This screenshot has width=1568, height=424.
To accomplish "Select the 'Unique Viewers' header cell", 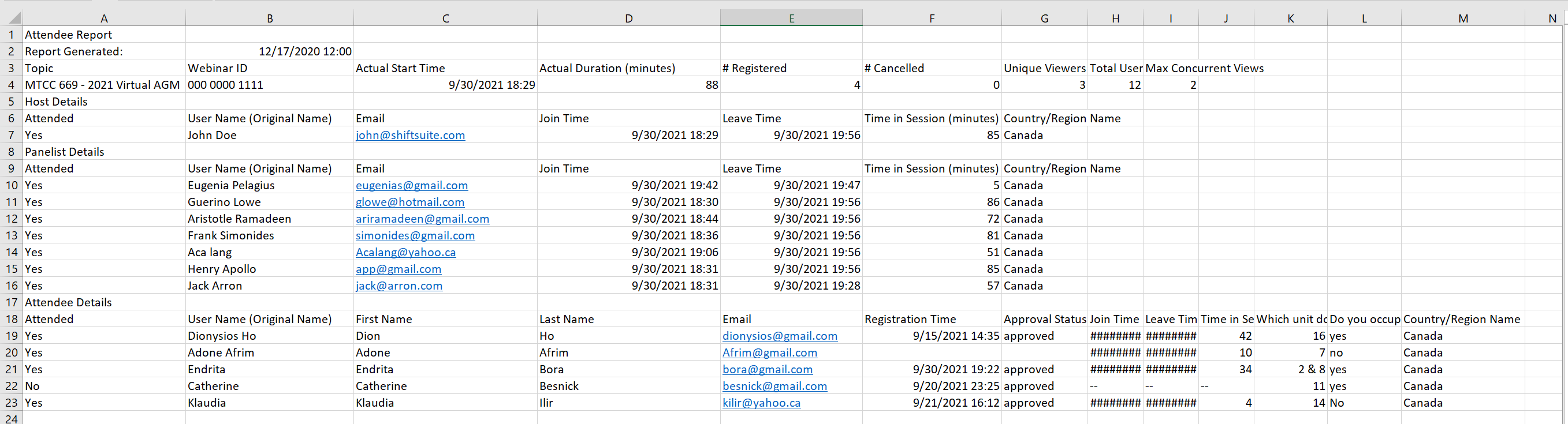I will click(1045, 68).
